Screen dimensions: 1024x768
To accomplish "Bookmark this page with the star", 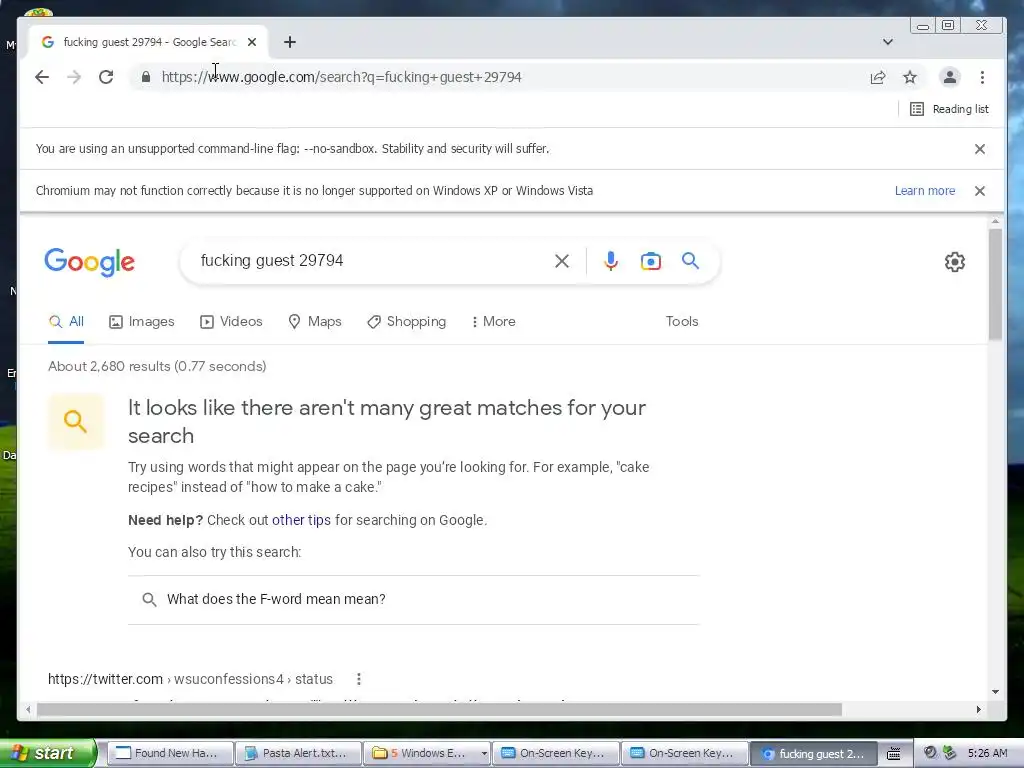I will coord(910,77).
